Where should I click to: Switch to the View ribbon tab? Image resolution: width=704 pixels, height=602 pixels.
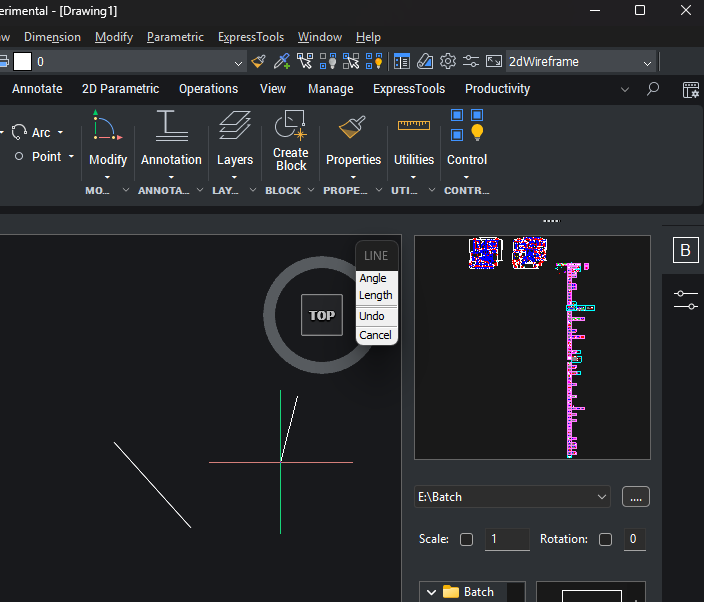point(273,89)
